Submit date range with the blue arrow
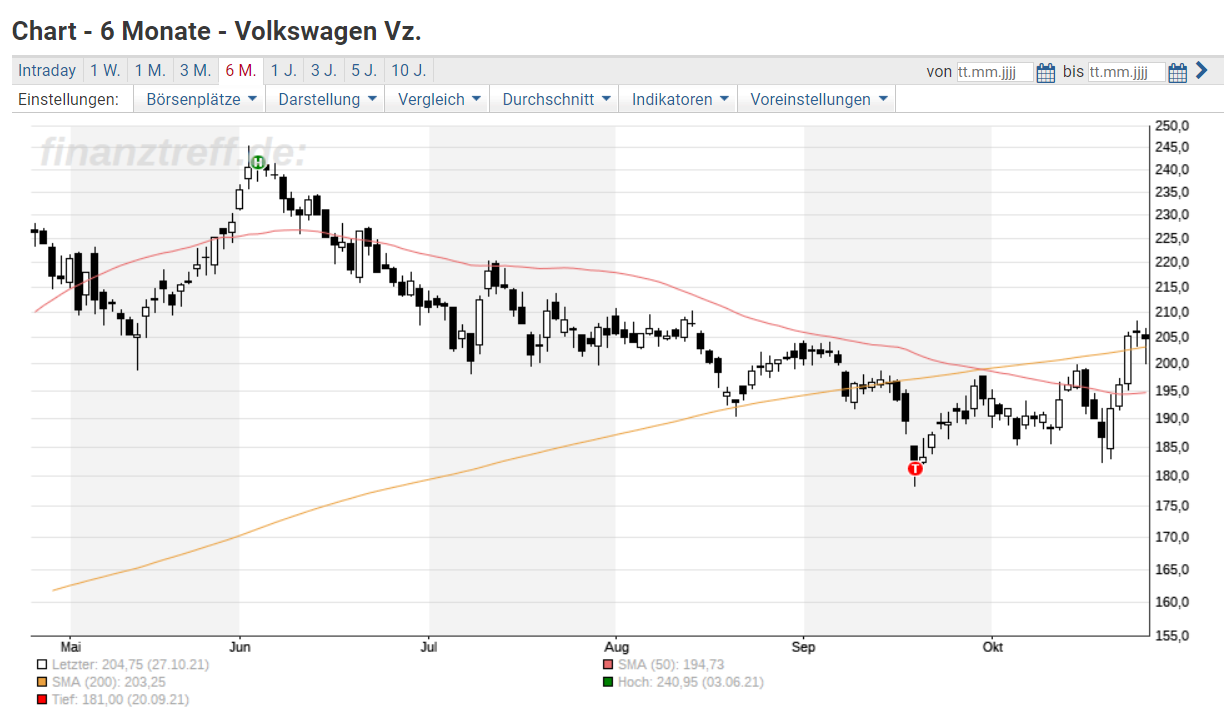The height and width of the screenshot is (716, 1232). (x=1202, y=70)
